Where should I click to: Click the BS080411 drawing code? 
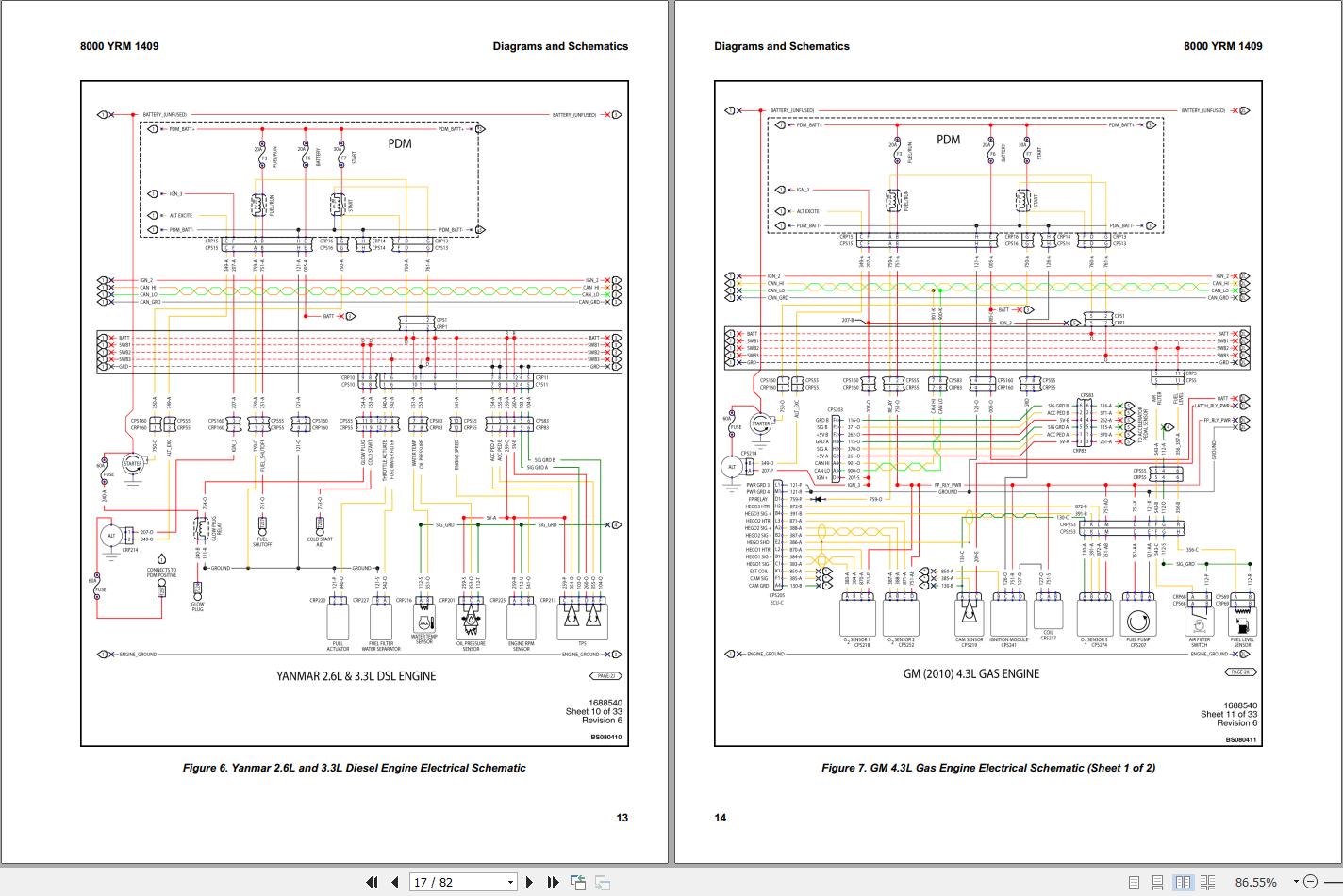coord(1241,739)
